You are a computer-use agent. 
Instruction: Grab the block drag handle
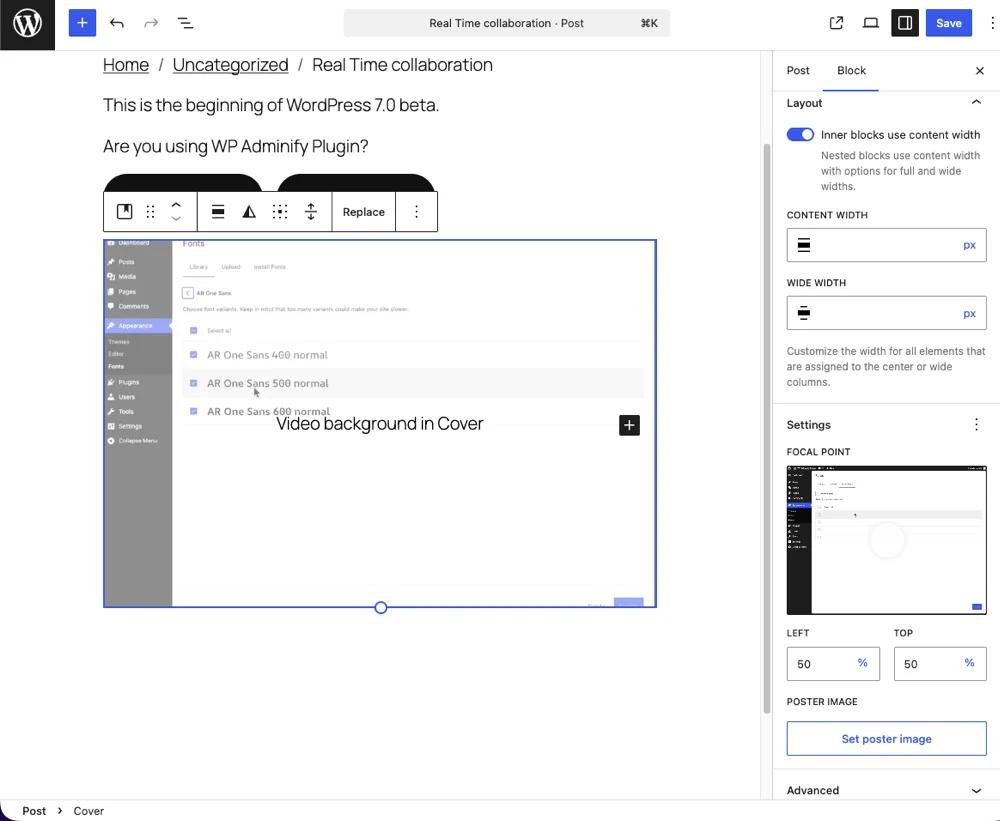[151, 211]
